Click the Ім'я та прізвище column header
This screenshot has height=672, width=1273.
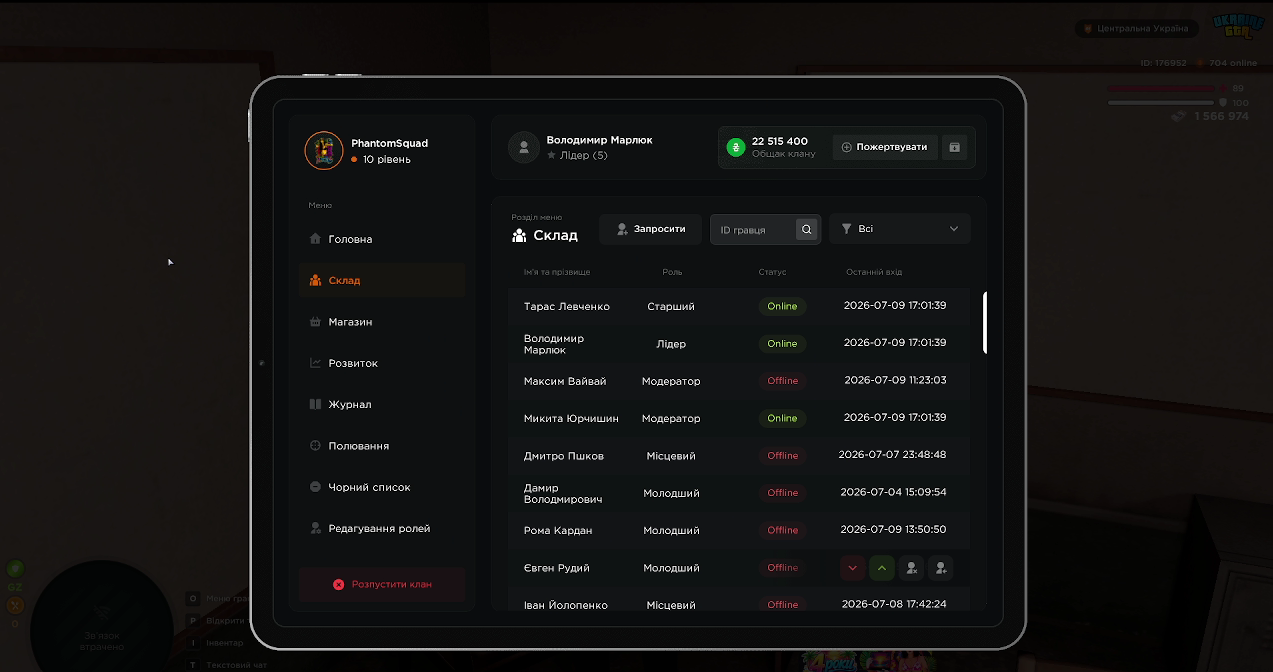coord(557,272)
